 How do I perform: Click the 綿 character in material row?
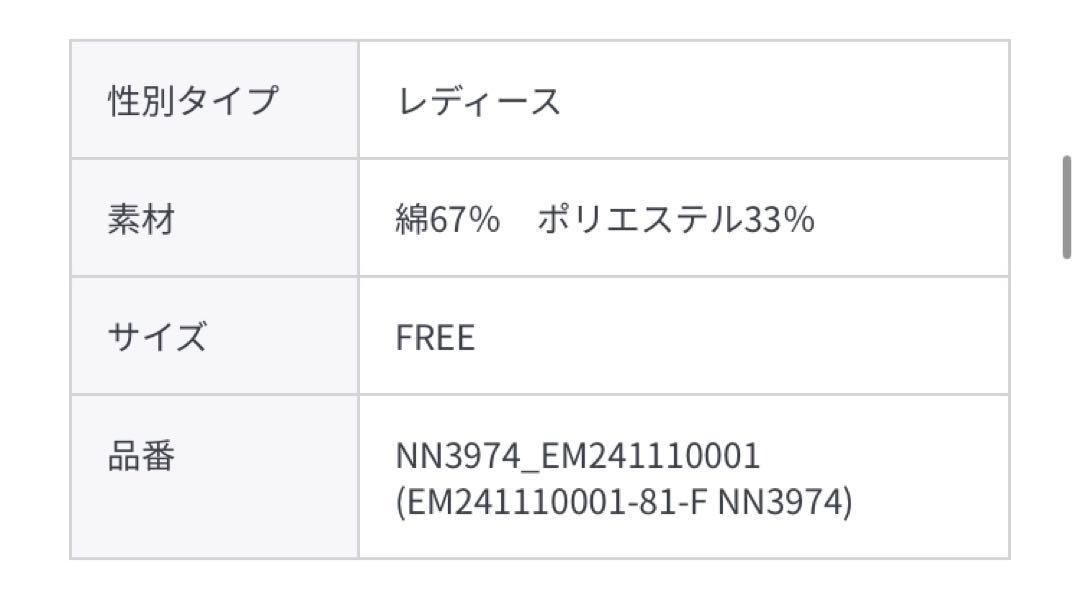pyautogui.click(x=412, y=219)
